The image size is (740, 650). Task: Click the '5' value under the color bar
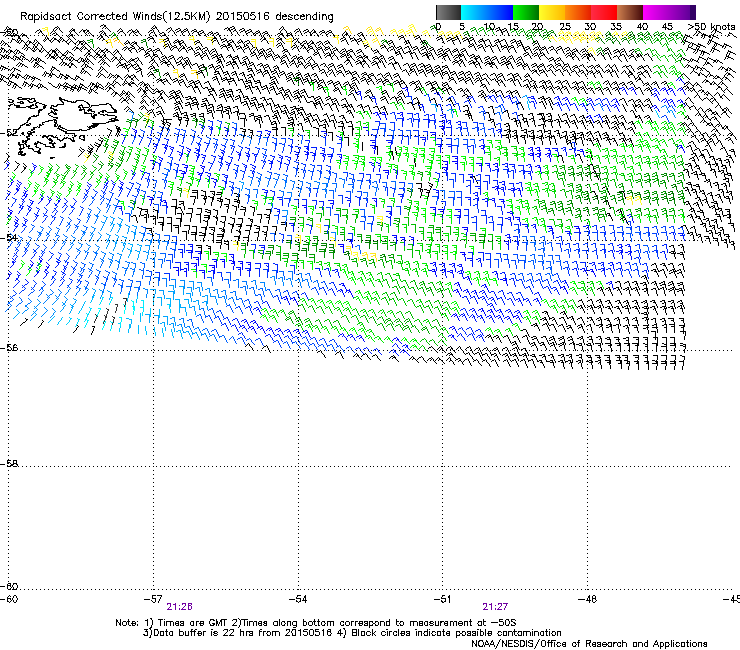tap(462, 27)
